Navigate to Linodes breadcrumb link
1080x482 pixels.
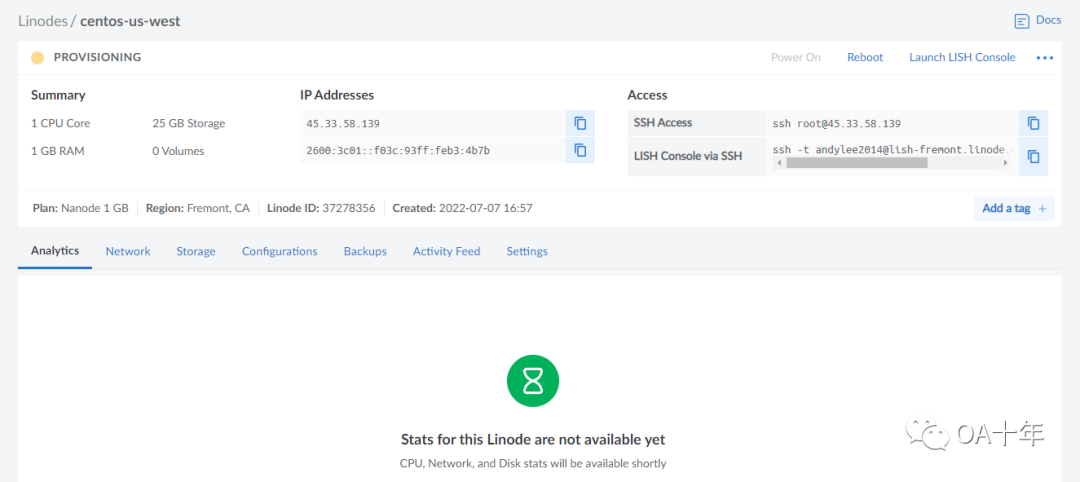(41, 21)
